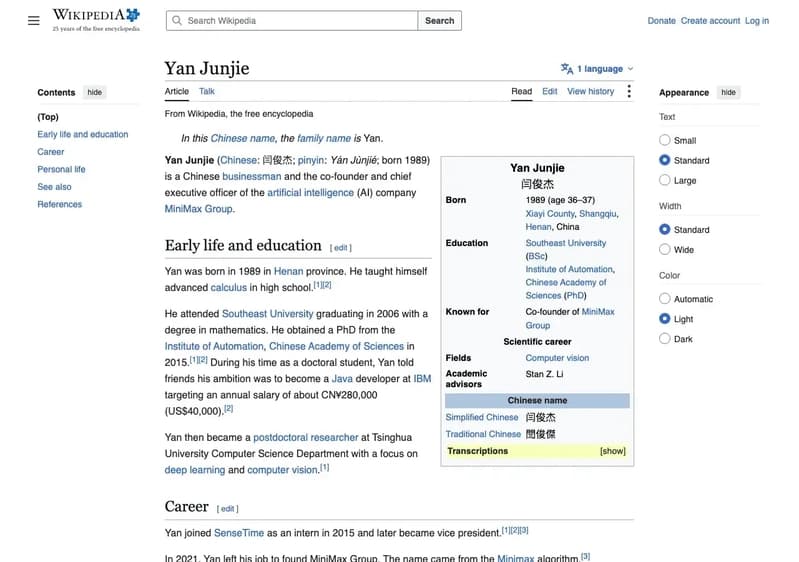The image size is (799, 562).
Task: Open the IBM link
Action: tap(422, 379)
